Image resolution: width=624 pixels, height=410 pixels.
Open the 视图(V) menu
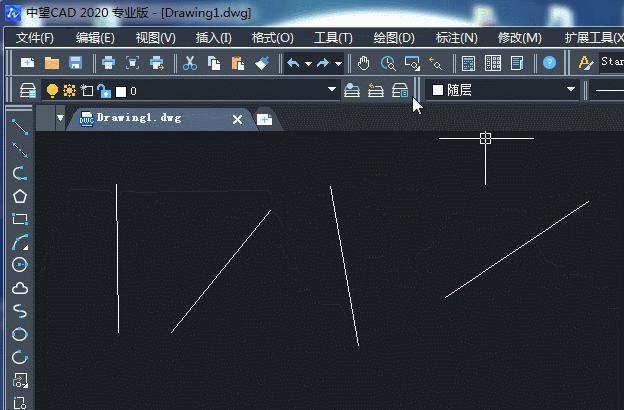156,38
